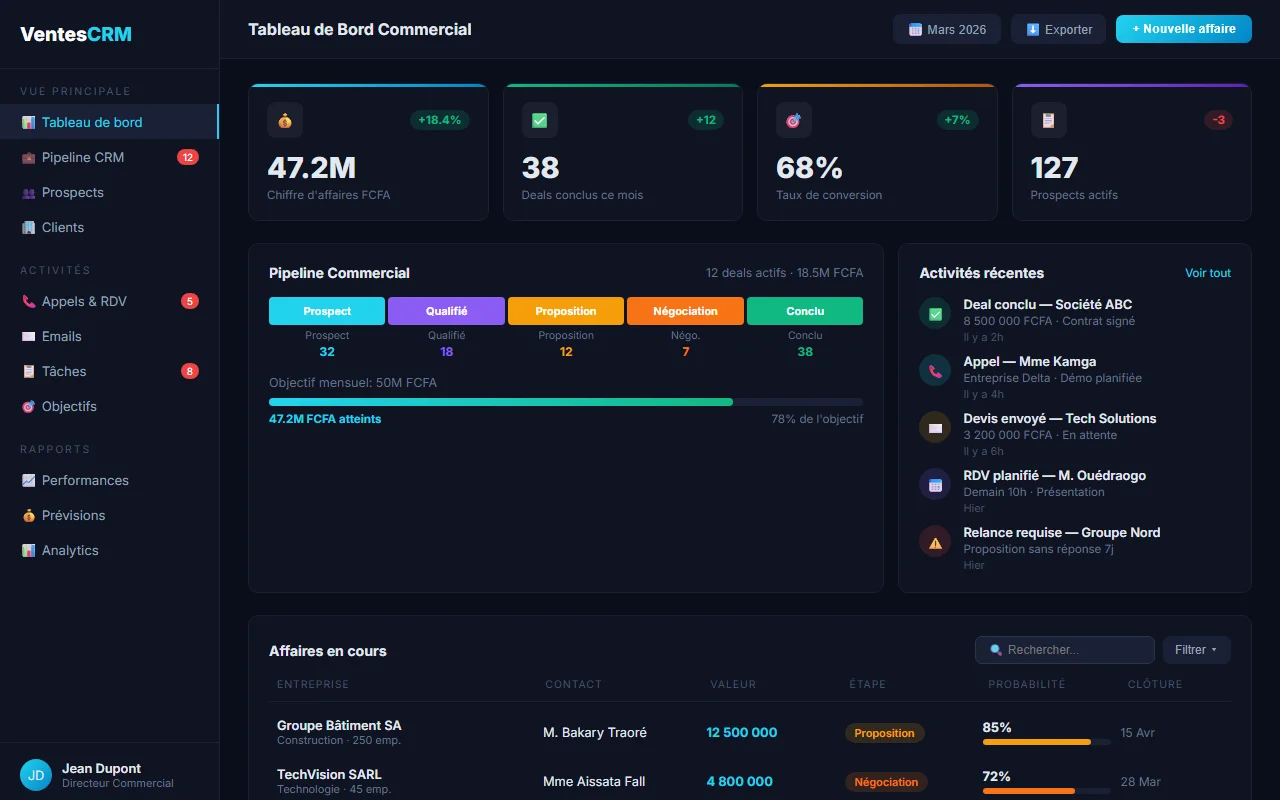1280x800 pixels.
Task: Click the JD user avatar
Action: point(36,775)
